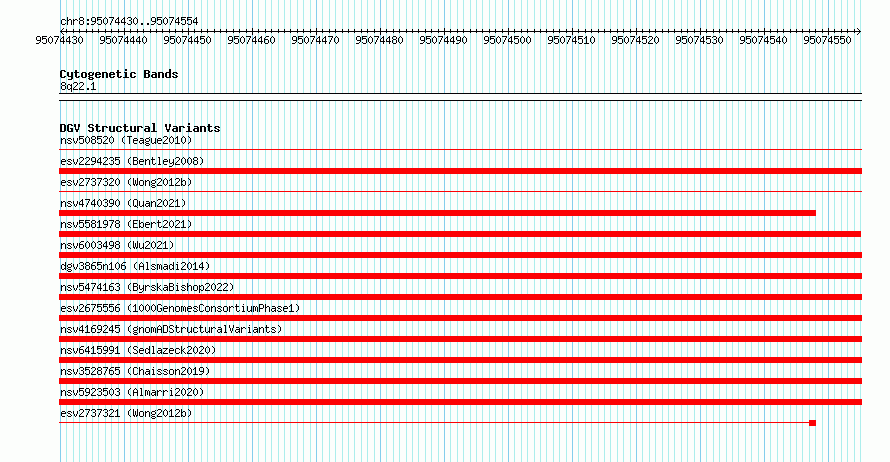
Task: Open variant nsv508520 (Teague2010)
Action: click(x=126, y=140)
